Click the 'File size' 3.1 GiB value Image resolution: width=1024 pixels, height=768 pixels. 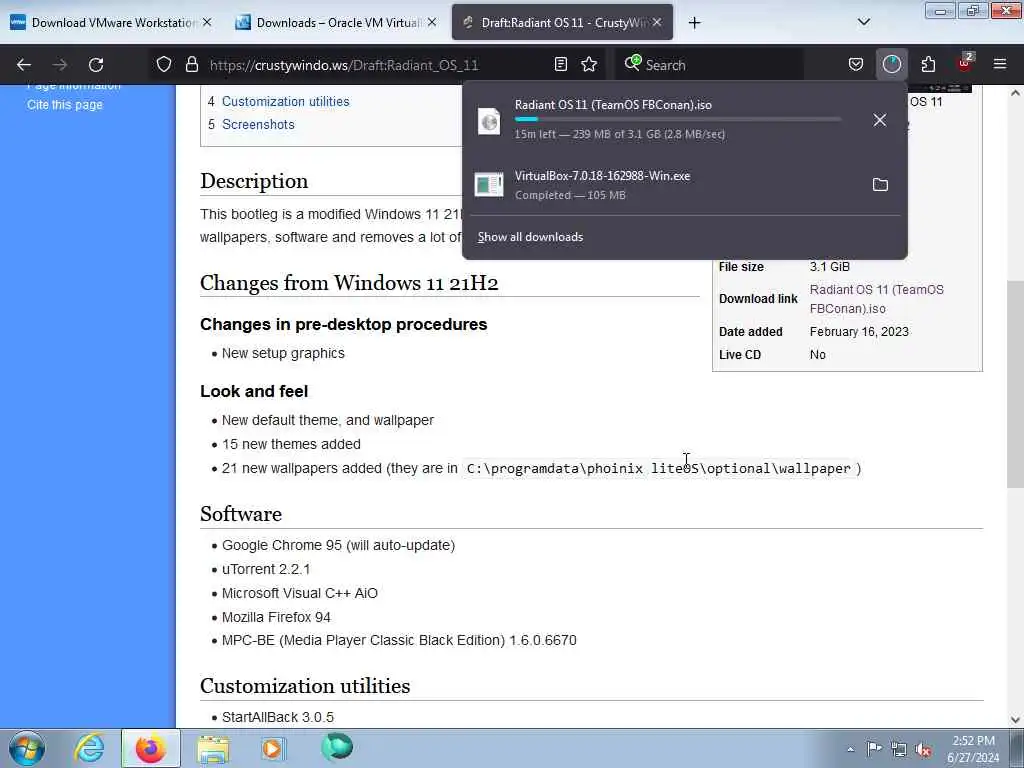click(x=829, y=266)
